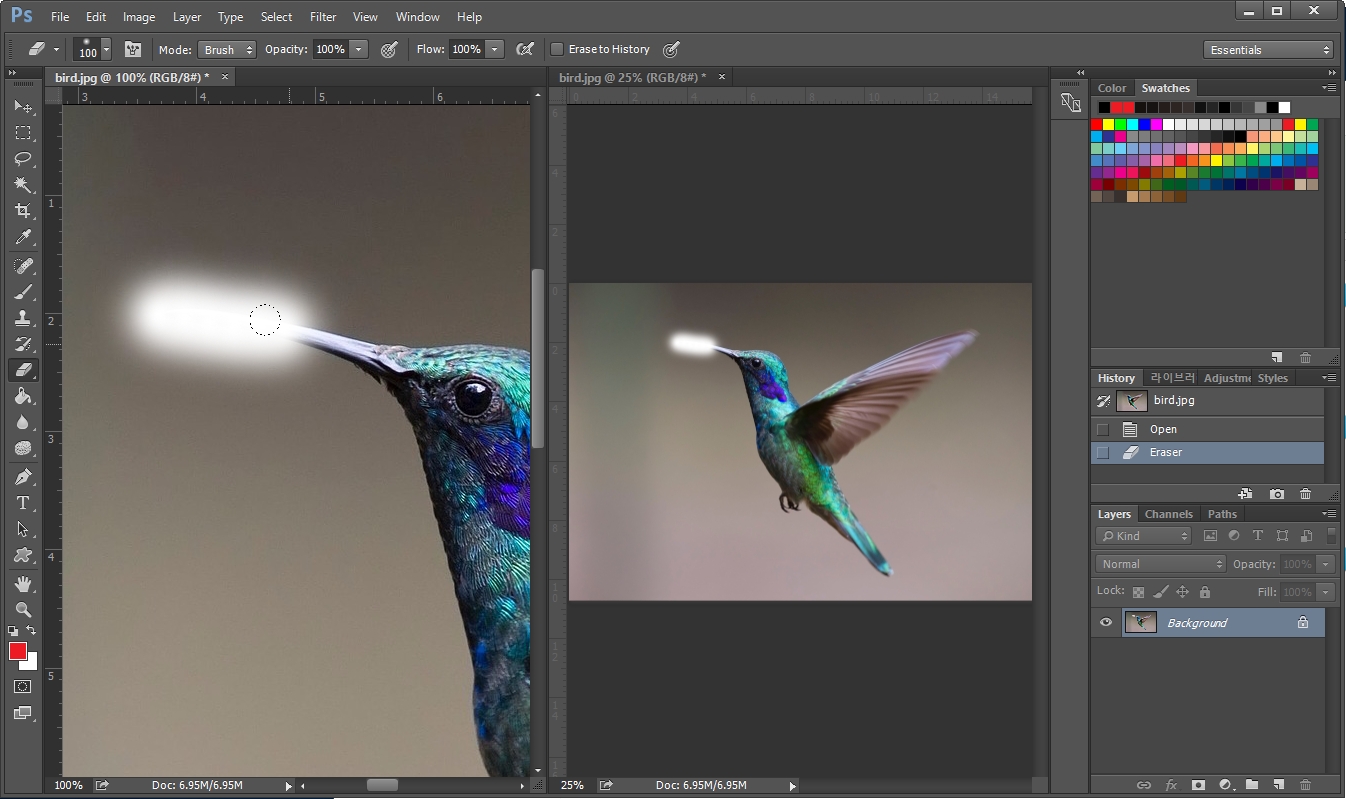Image resolution: width=1346 pixels, height=799 pixels.
Task: Open the layer style fx menu
Action: [1171, 785]
